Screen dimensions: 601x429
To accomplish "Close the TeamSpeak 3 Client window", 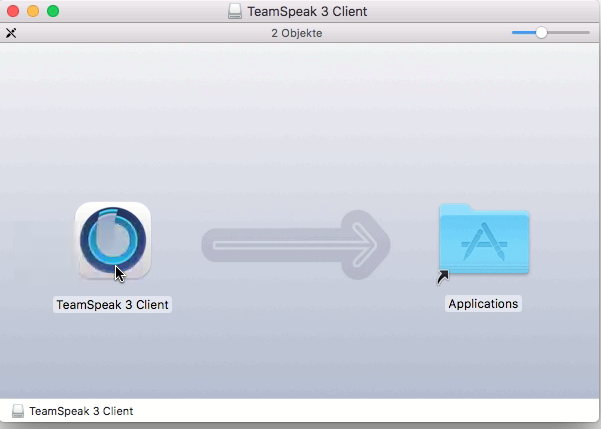I will (x=13, y=12).
